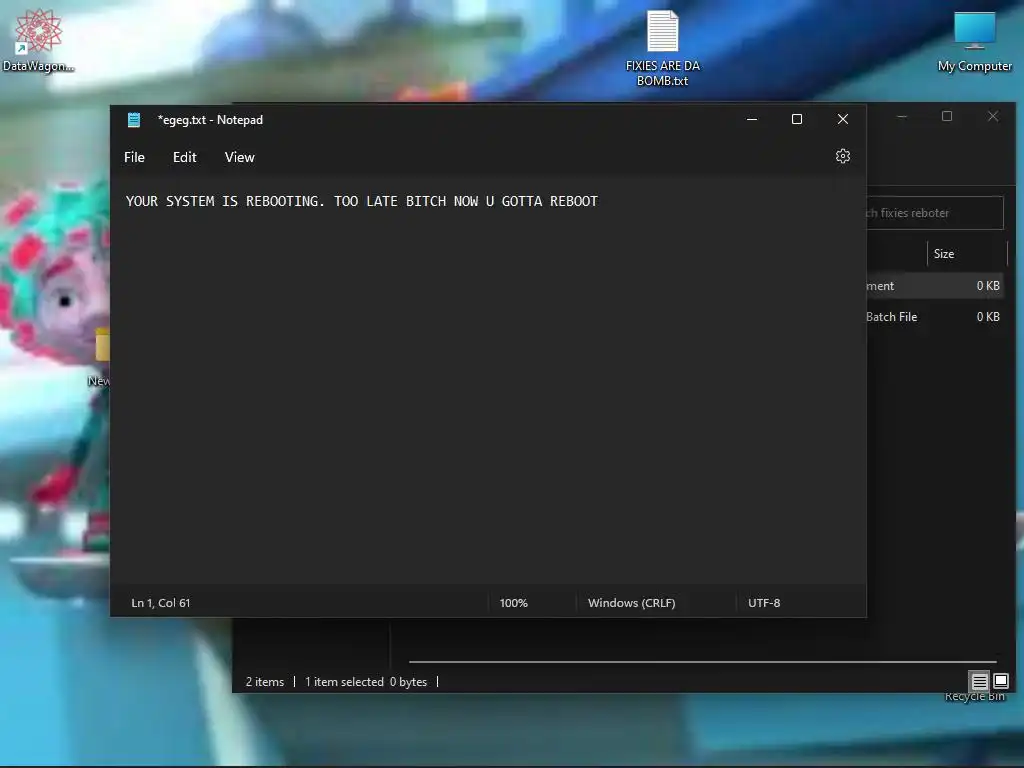Select FIXIES ARE DA BOMB.txt desktop file
The height and width of the screenshot is (768, 1024).
(662, 49)
